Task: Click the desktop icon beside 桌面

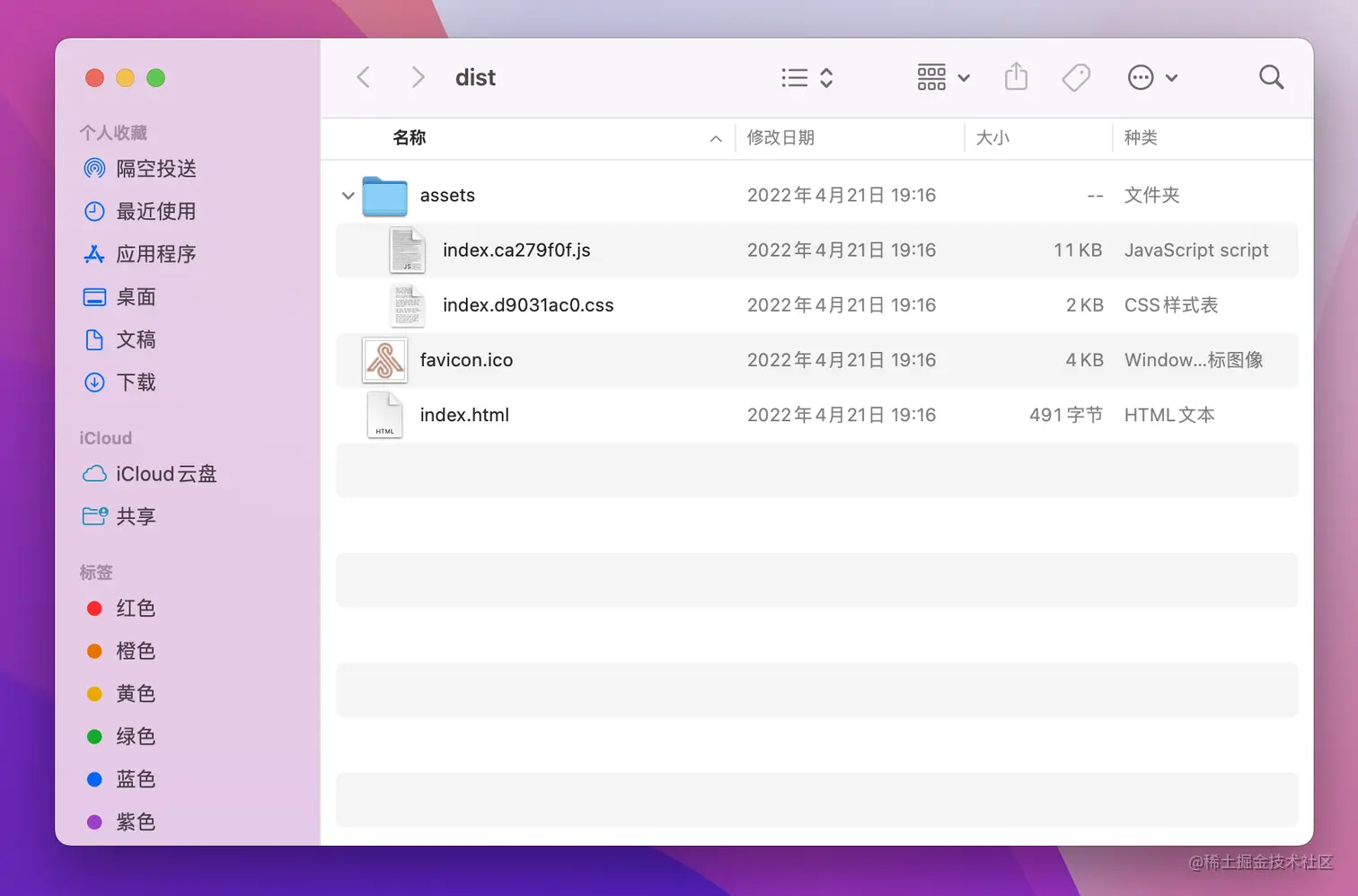Action: coord(94,297)
